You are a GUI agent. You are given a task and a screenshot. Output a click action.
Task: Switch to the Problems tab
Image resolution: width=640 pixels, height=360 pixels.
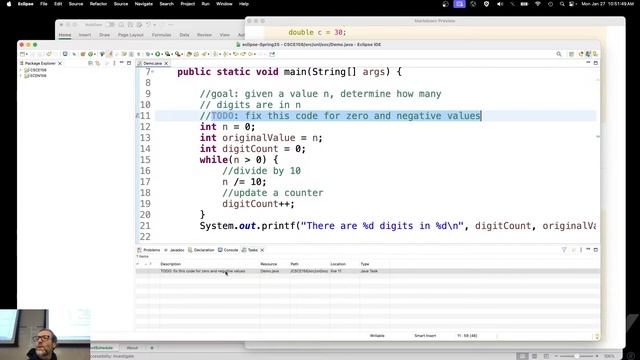click(x=149, y=250)
